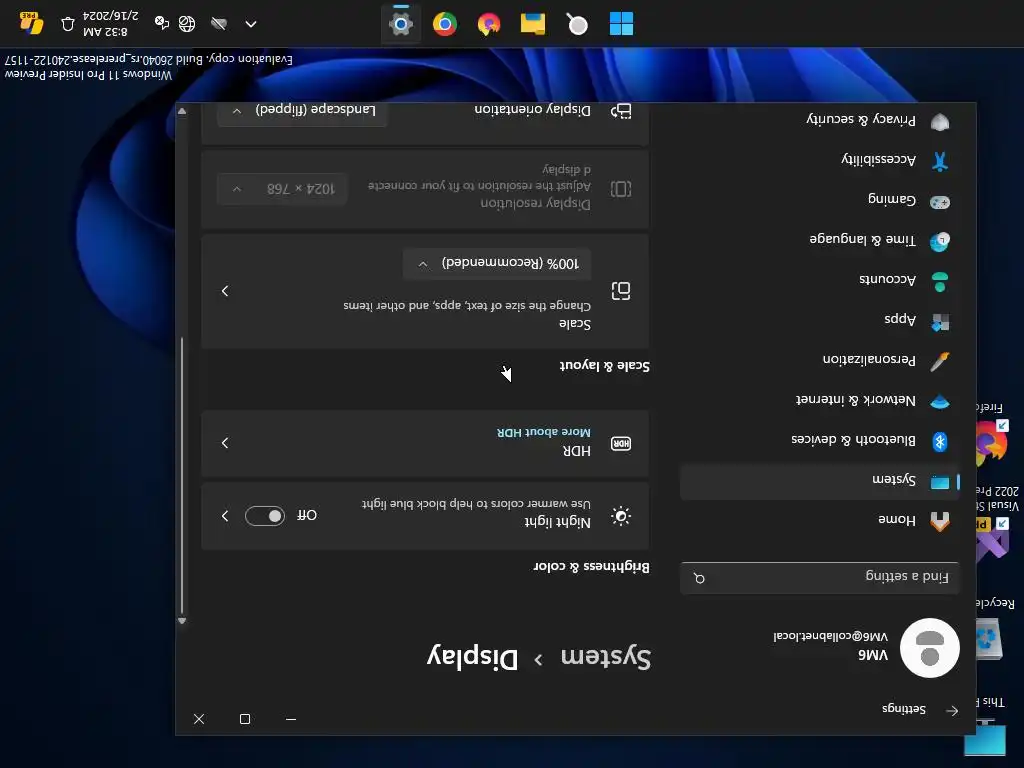Click the search magnifier icon in Find a setting
Screen dimensions: 1024x768
tap(699, 579)
